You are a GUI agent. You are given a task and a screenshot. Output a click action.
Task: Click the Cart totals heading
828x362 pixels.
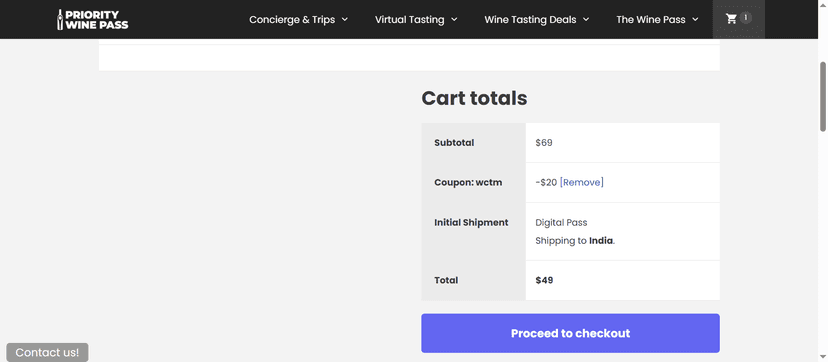pos(474,98)
